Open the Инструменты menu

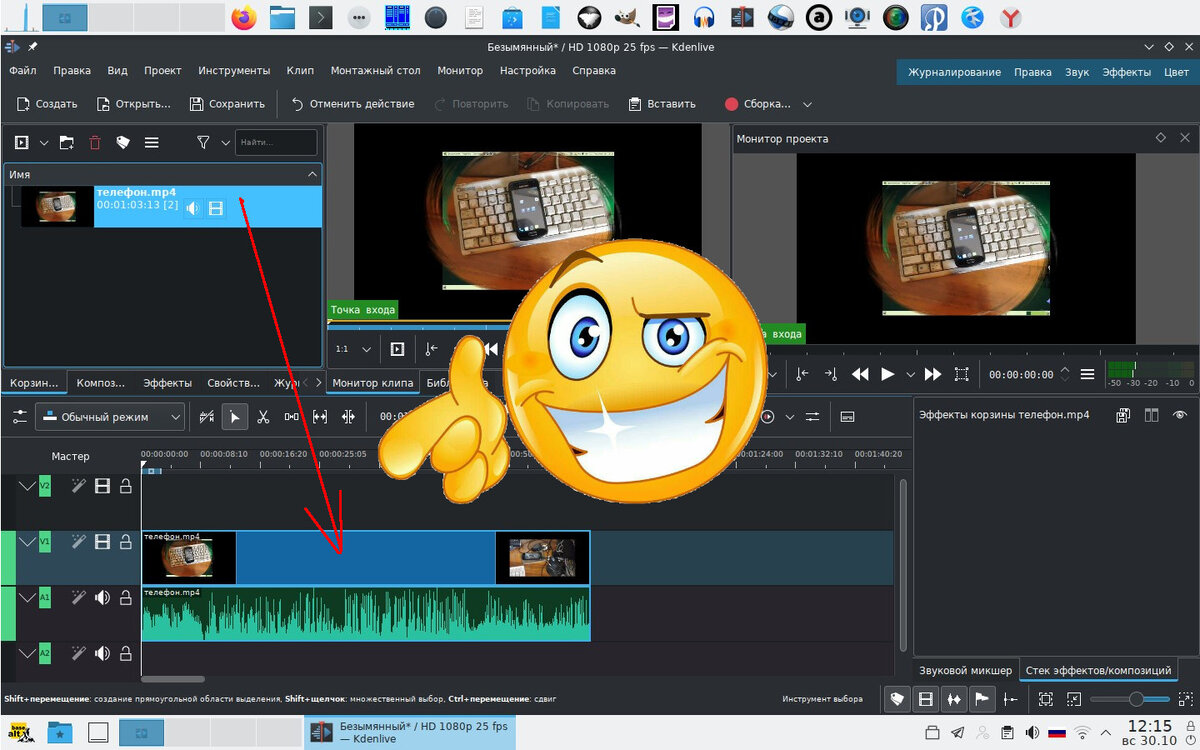[x=234, y=71]
